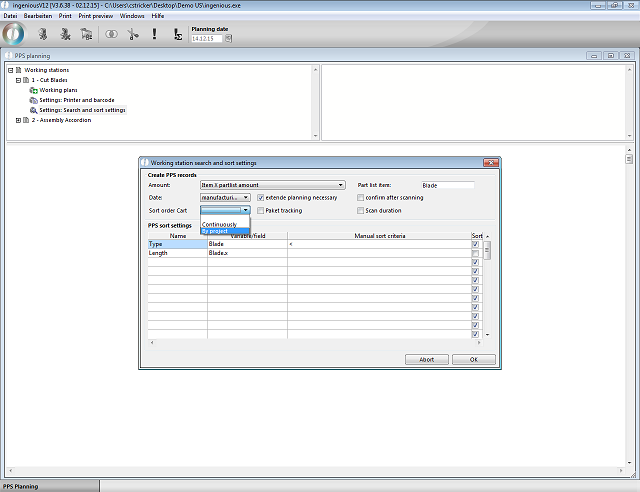Choose By project from the Sort order list
Image resolution: width=640 pixels, height=492 pixels.
[x=224, y=231]
